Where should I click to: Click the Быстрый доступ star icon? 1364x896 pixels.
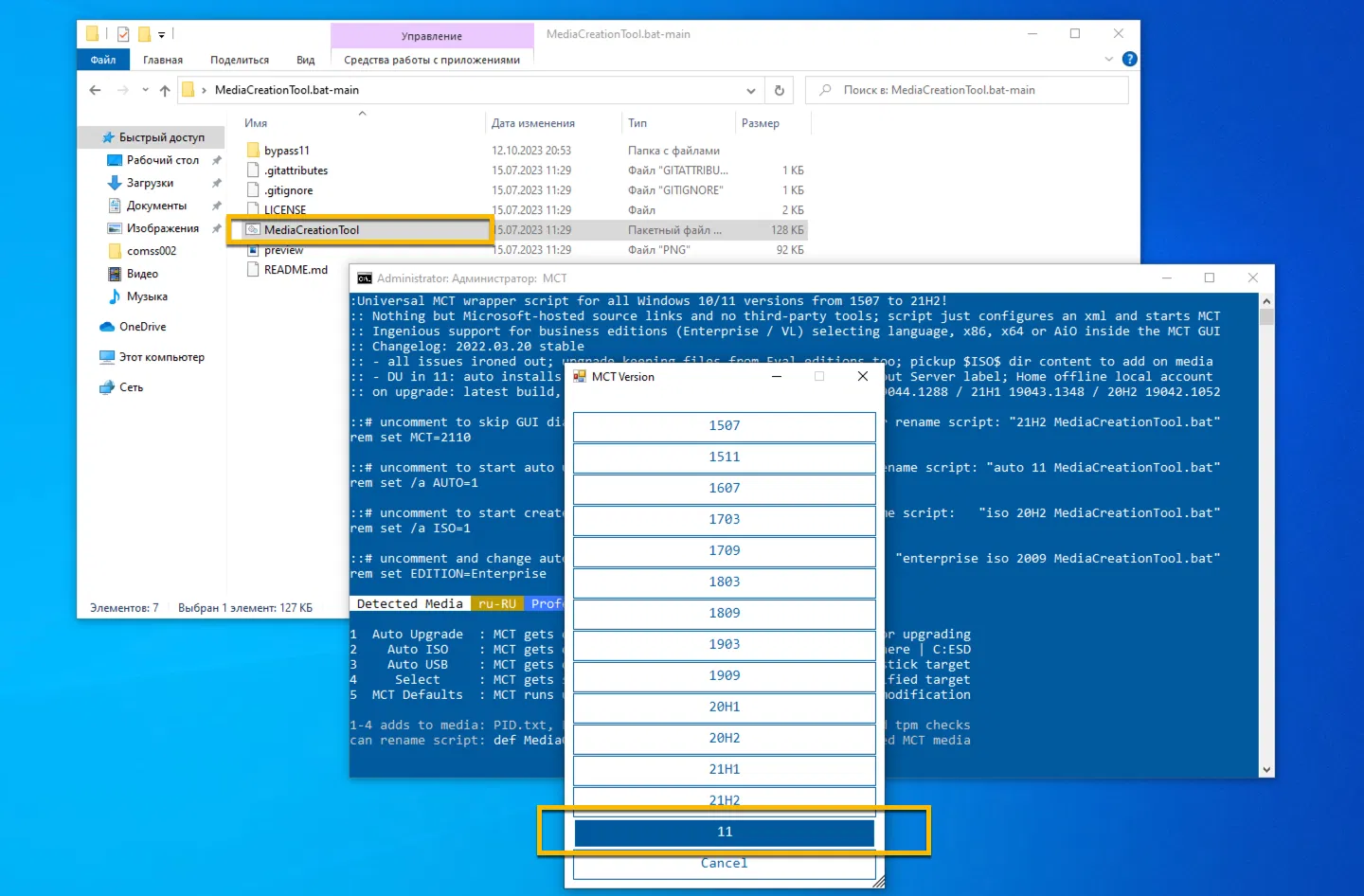[108, 137]
